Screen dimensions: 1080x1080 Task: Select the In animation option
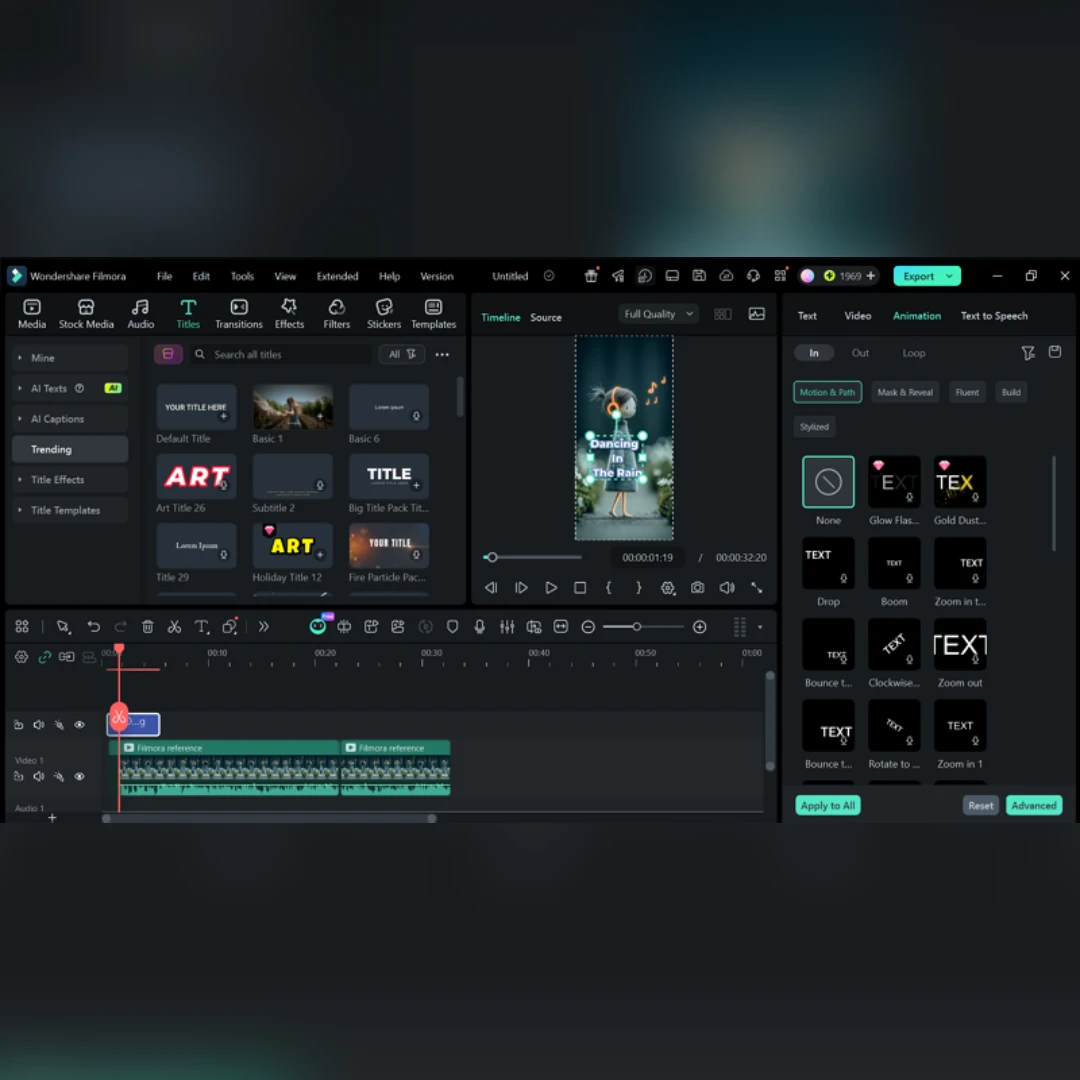tap(813, 353)
